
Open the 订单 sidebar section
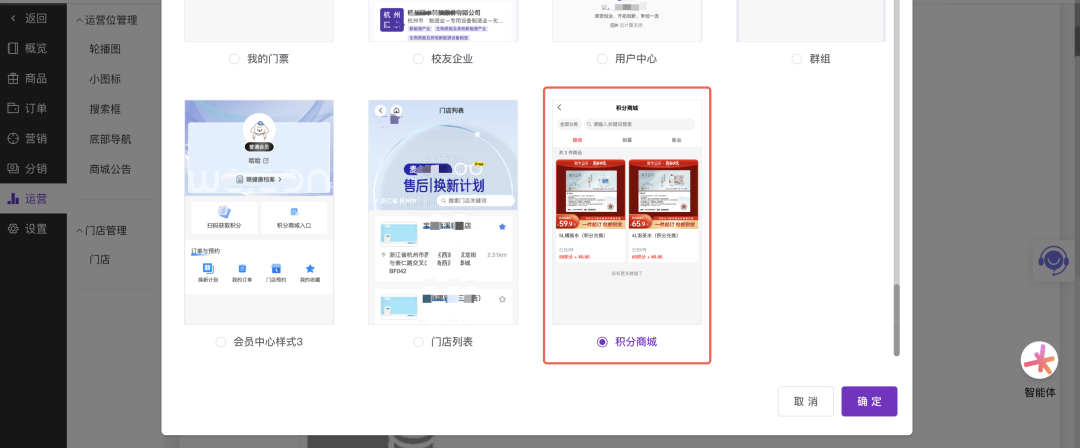(x=28, y=108)
